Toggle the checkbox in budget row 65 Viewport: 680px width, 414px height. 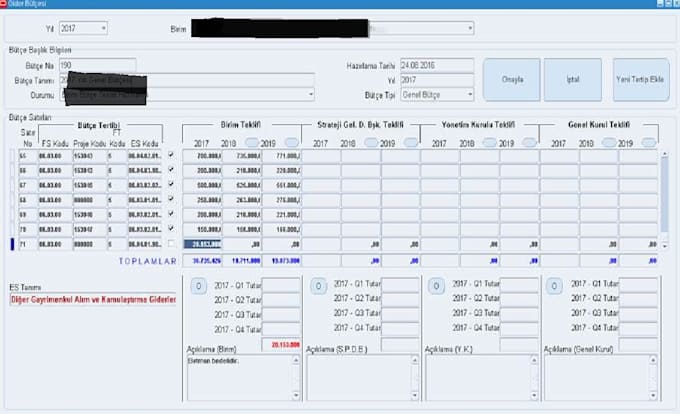tap(171, 156)
